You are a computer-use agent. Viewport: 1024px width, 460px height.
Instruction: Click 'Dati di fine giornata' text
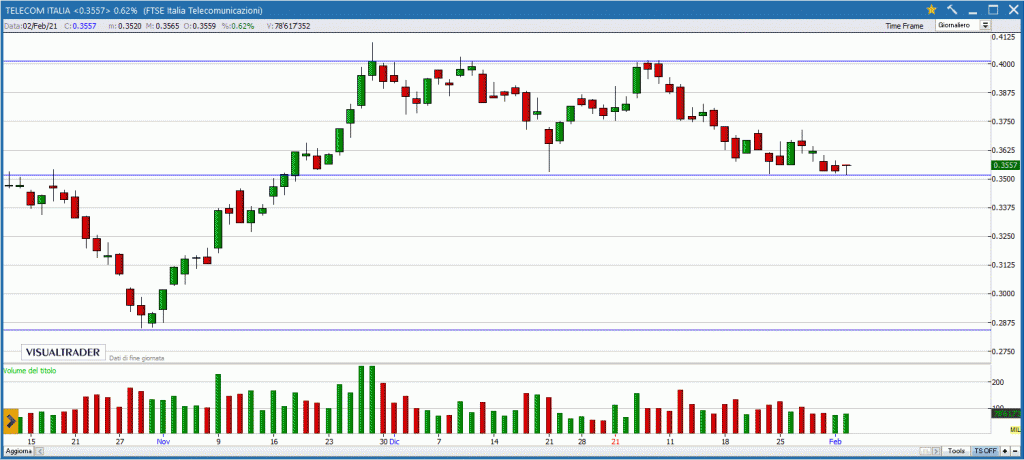[137, 358]
